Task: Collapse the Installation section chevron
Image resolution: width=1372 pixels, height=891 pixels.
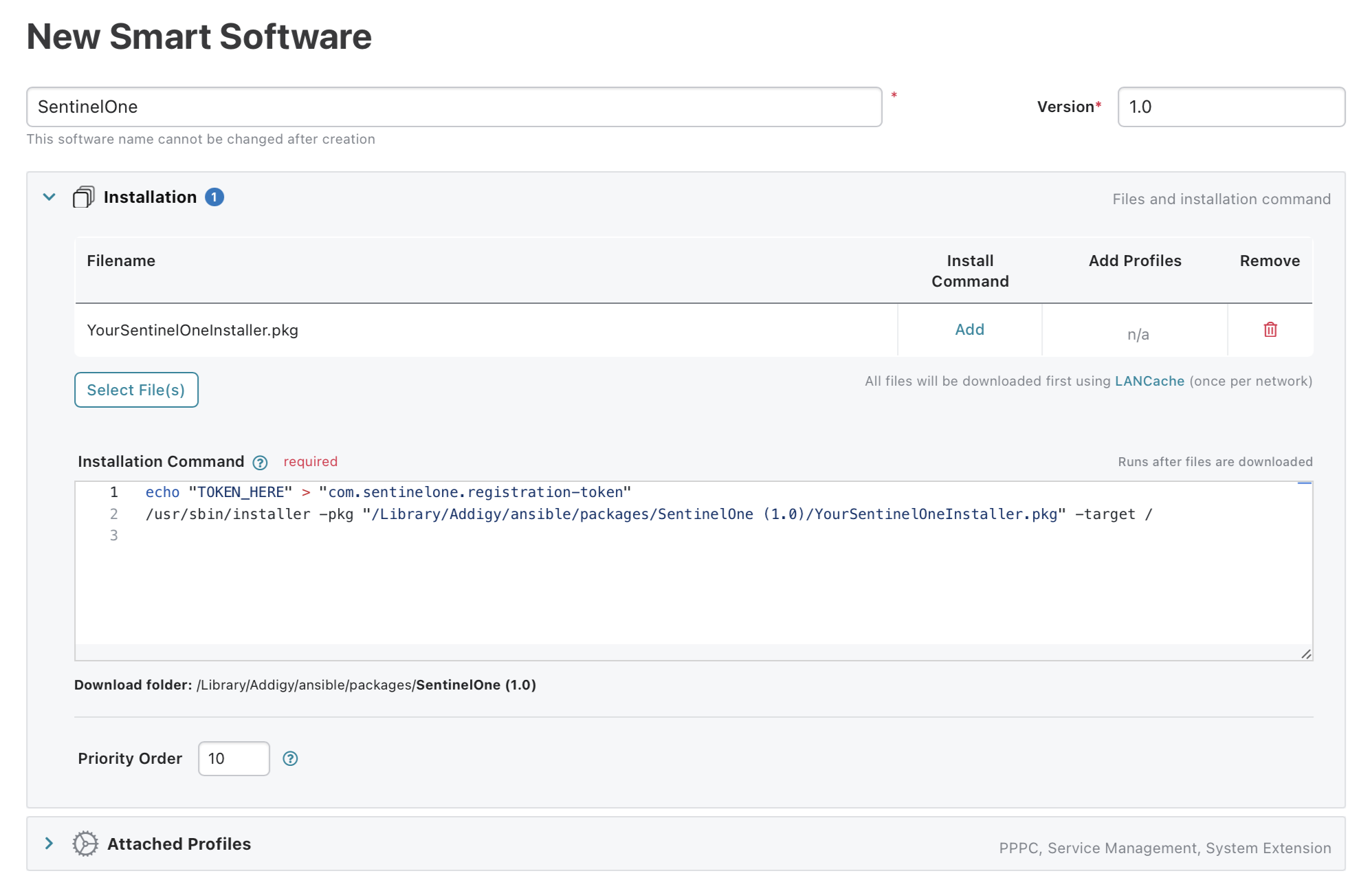Action: [49, 197]
